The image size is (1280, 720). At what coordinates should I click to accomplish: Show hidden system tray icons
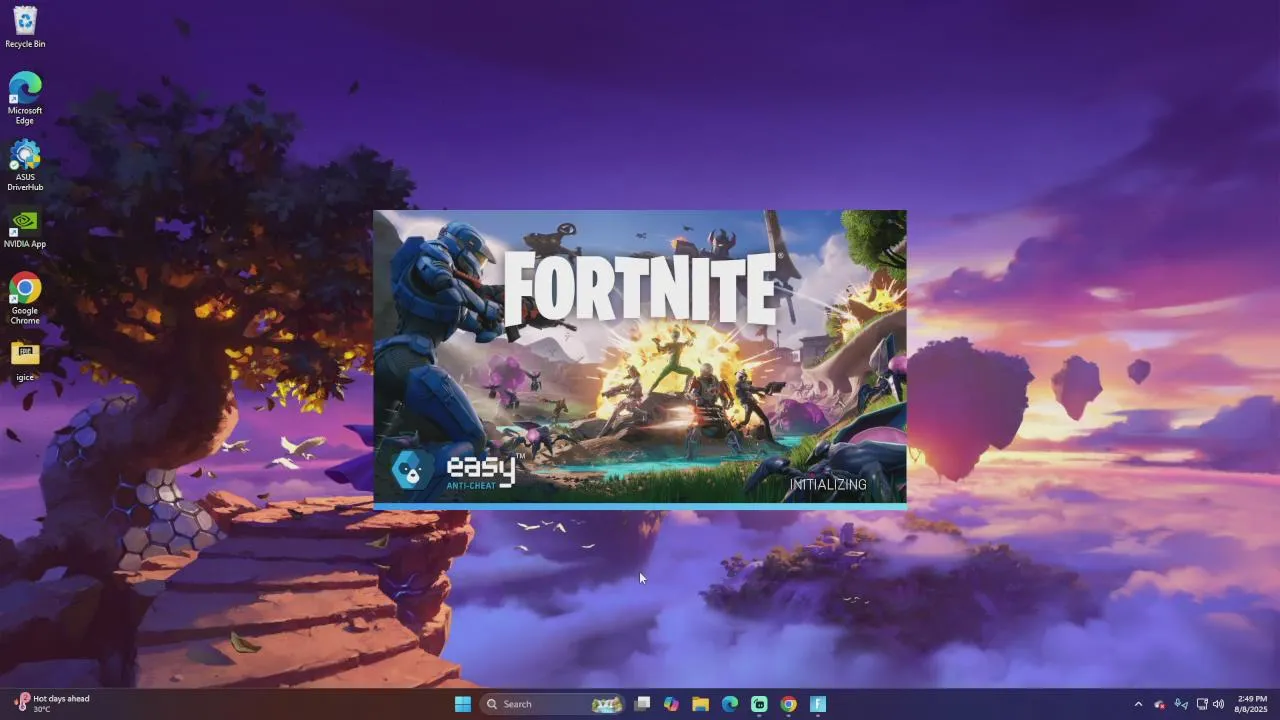coord(1138,704)
